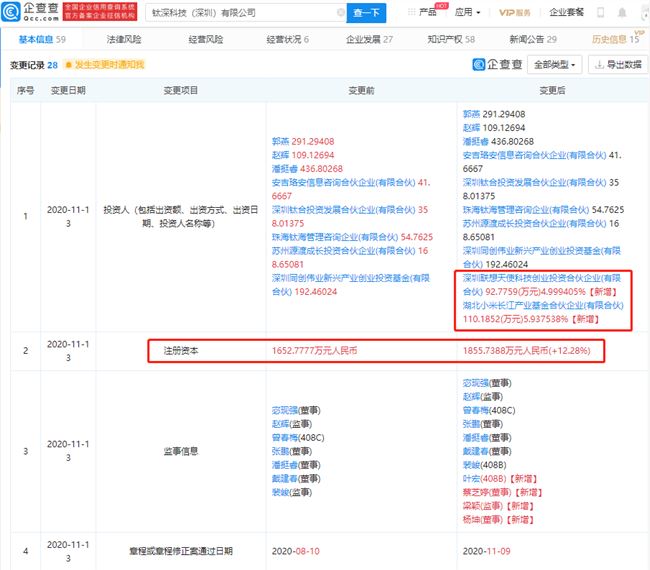The width and height of the screenshot is (650, 570).
Task: Switch to the 新闻公告 tab
Action: [533, 39]
